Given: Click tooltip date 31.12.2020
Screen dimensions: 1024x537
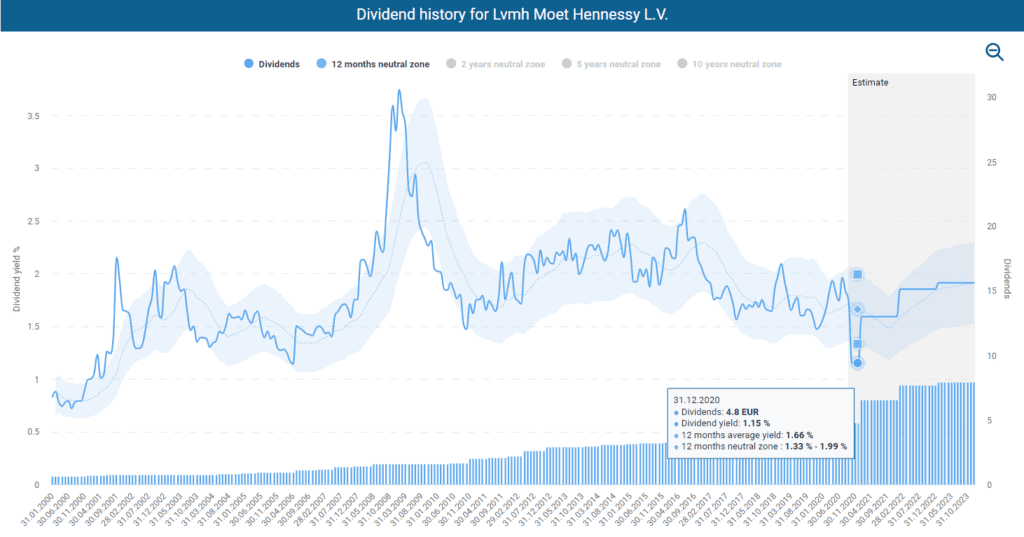Looking at the screenshot, I should 696,400.
